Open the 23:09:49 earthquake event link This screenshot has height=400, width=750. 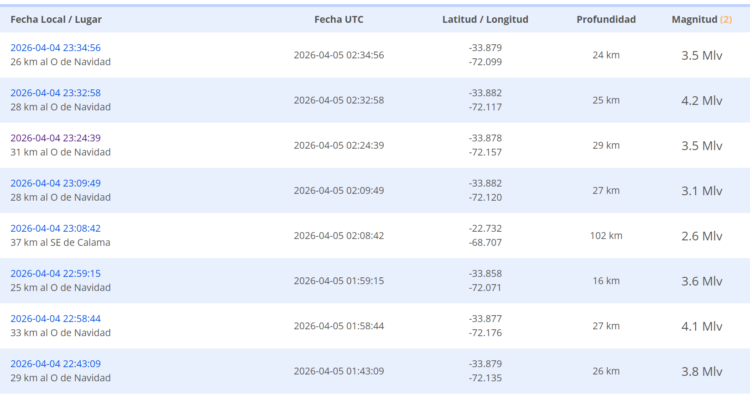(55, 183)
